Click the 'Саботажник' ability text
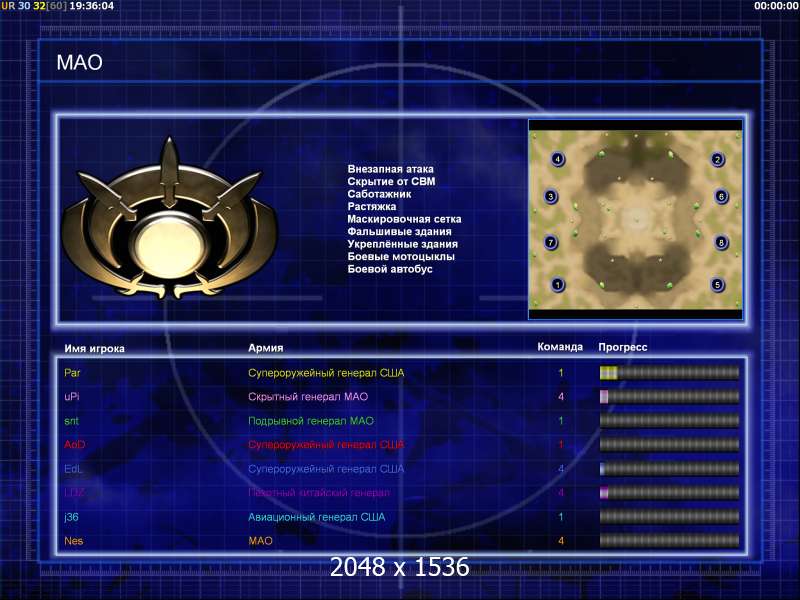800x600 pixels. click(379, 194)
